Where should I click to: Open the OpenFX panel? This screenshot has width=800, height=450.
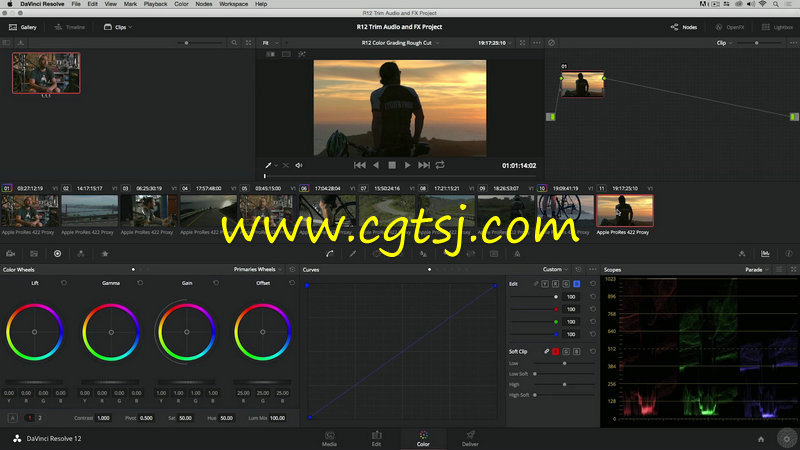(730, 27)
